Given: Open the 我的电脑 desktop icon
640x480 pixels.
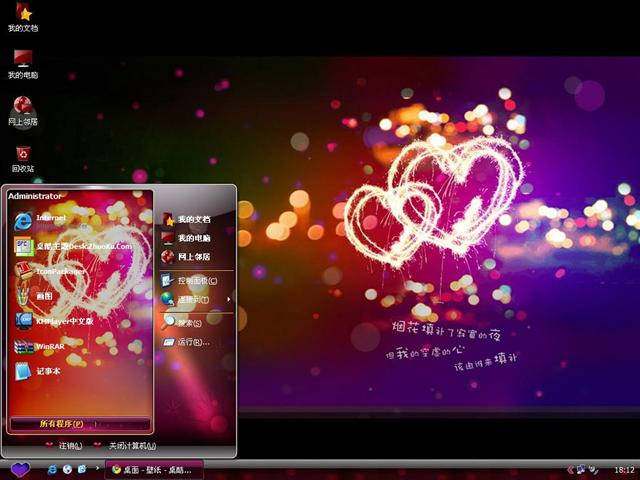Looking at the screenshot, I should [23, 64].
